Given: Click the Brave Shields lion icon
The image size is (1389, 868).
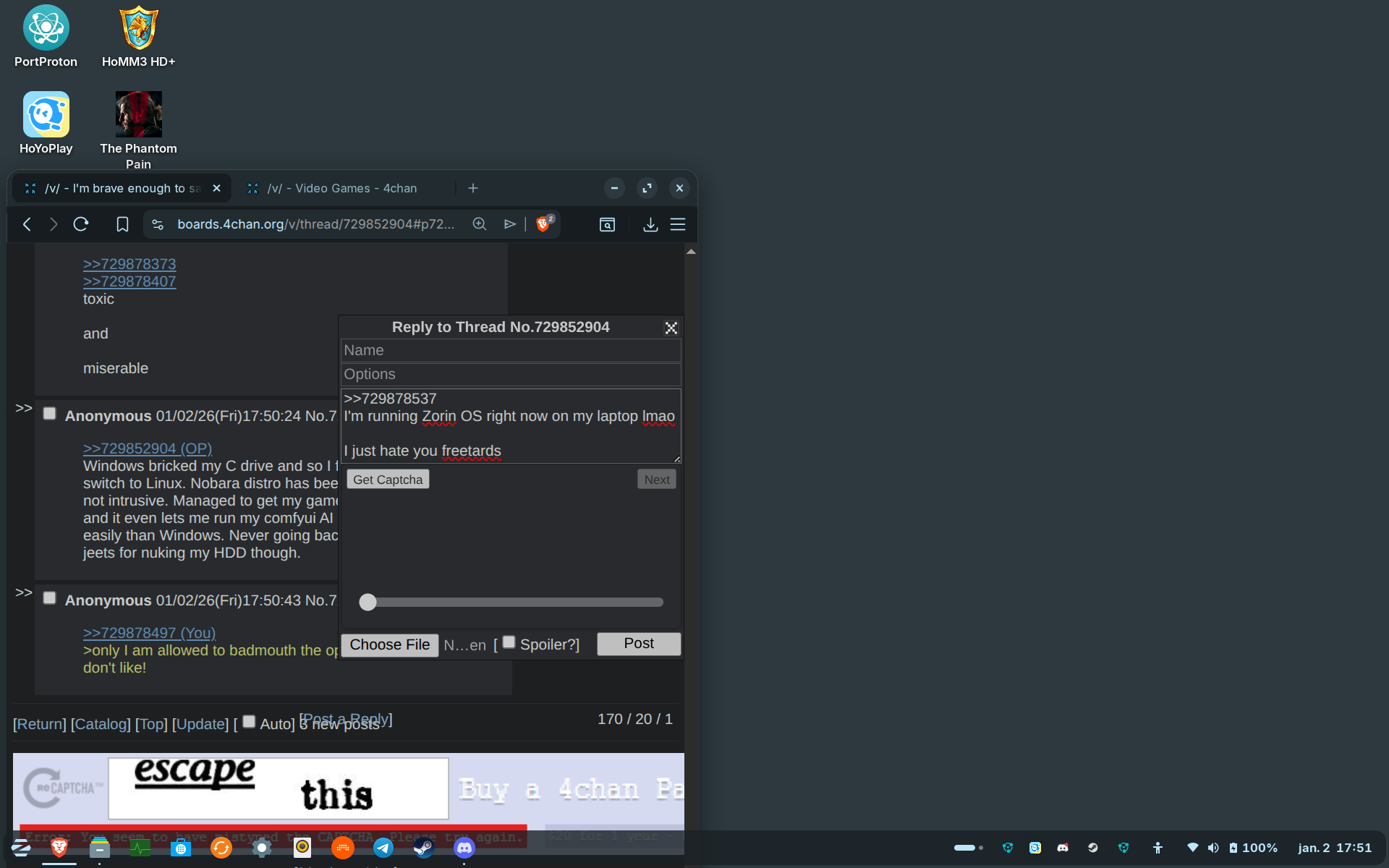Looking at the screenshot, I should (543, 224).
